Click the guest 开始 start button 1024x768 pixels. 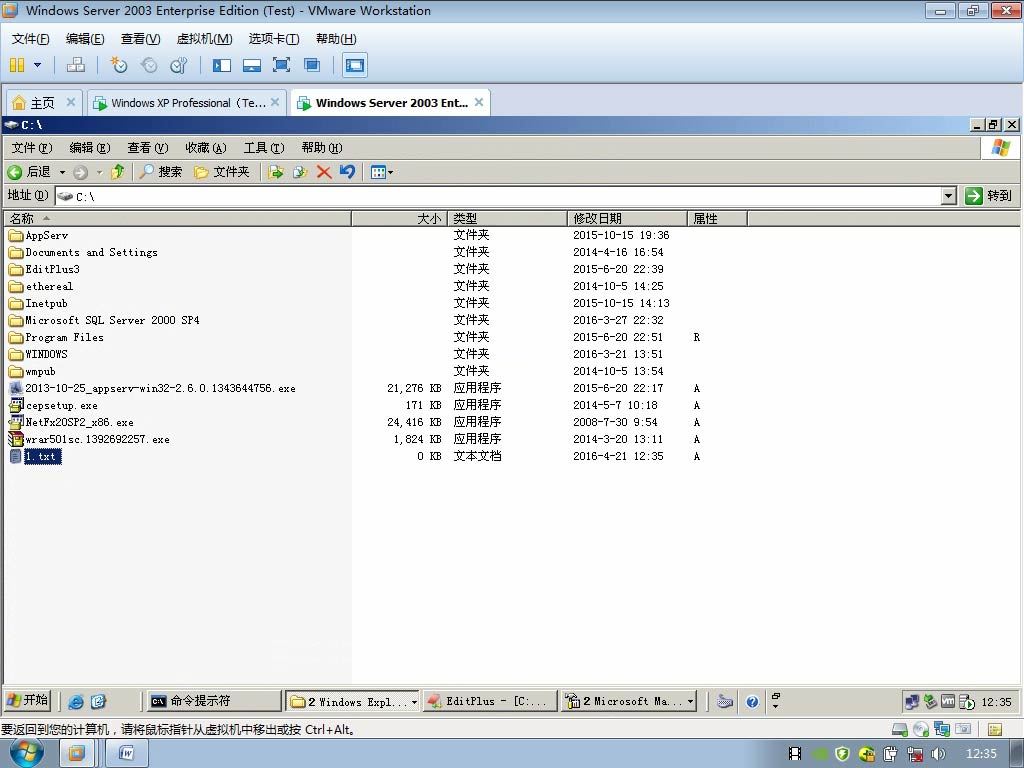[27, 701]
